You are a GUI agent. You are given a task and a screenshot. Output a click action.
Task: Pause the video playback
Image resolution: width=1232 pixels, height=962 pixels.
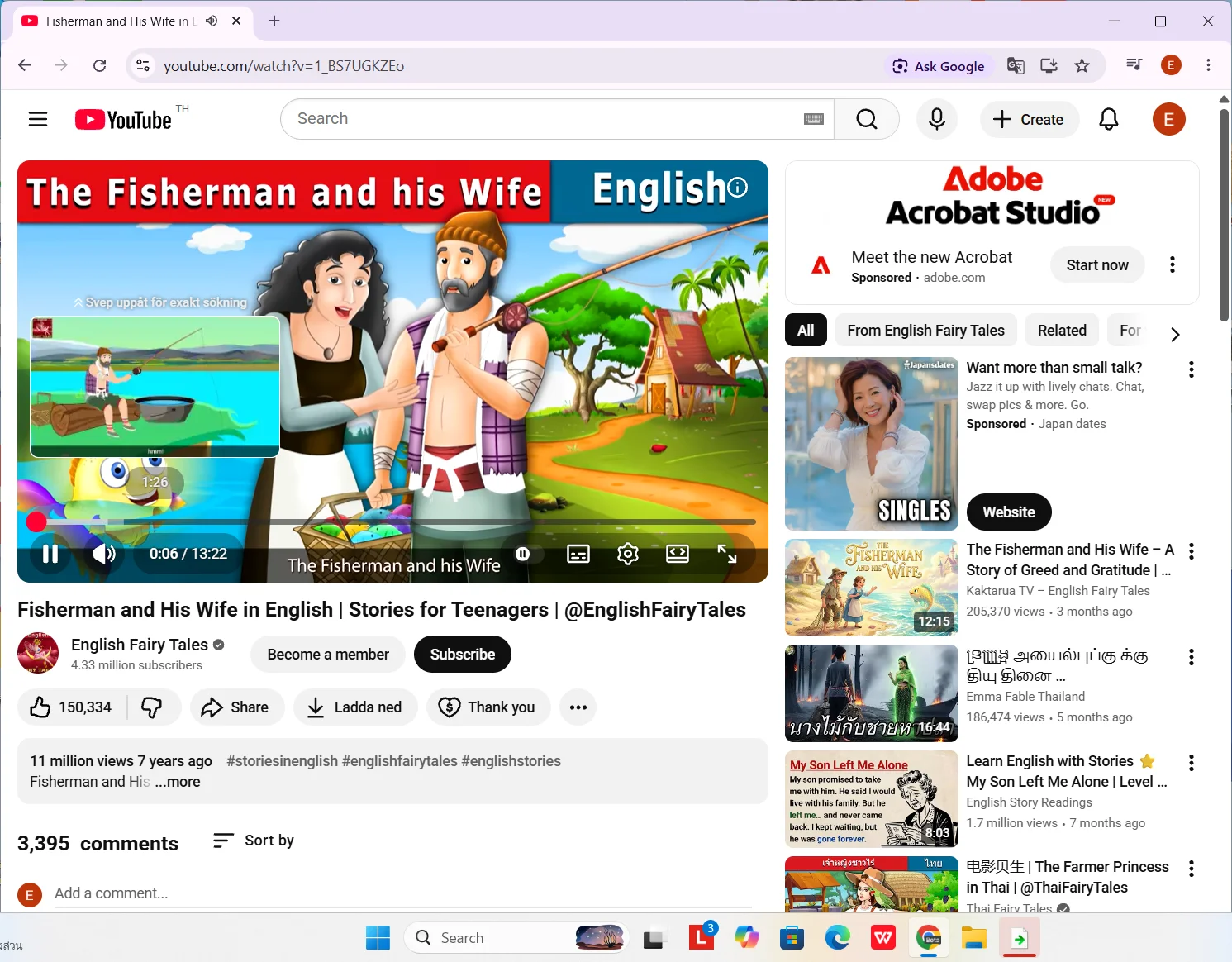pyautogui.click(x=50, y=554)
